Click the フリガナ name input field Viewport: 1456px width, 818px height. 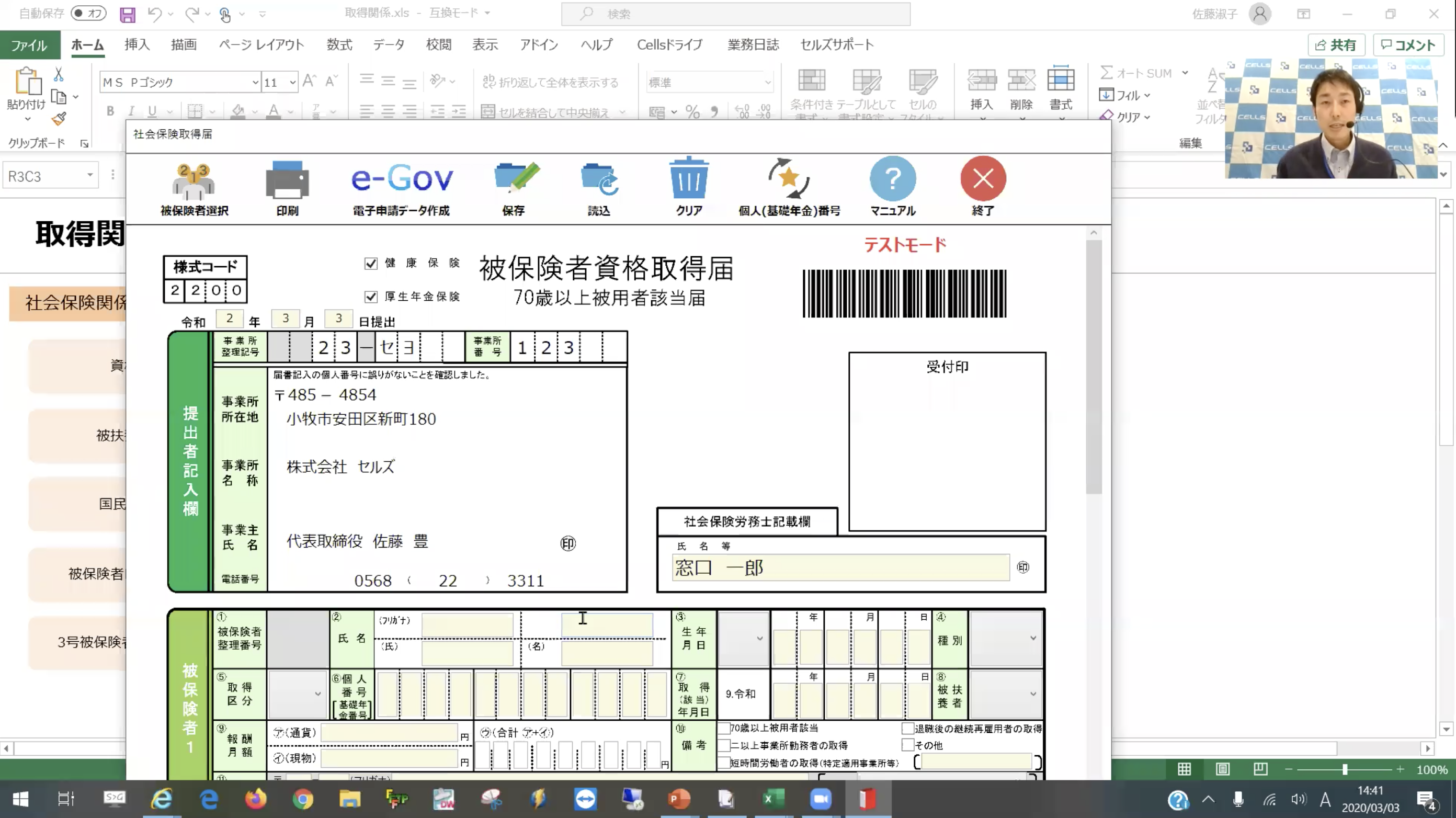point(468,624)
